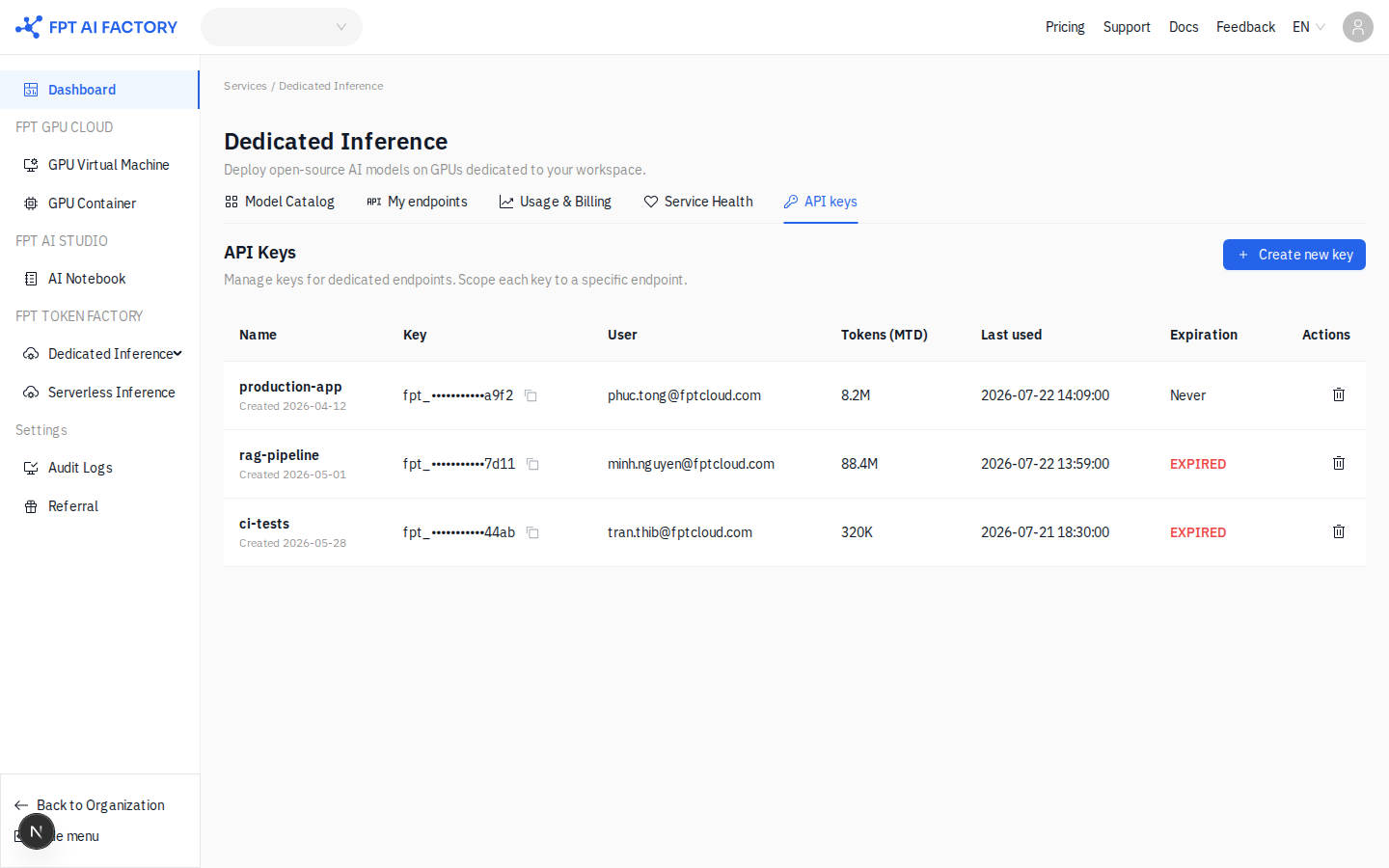
Task: Copy the production-app key ending a9f2
Action: [531, 395]
